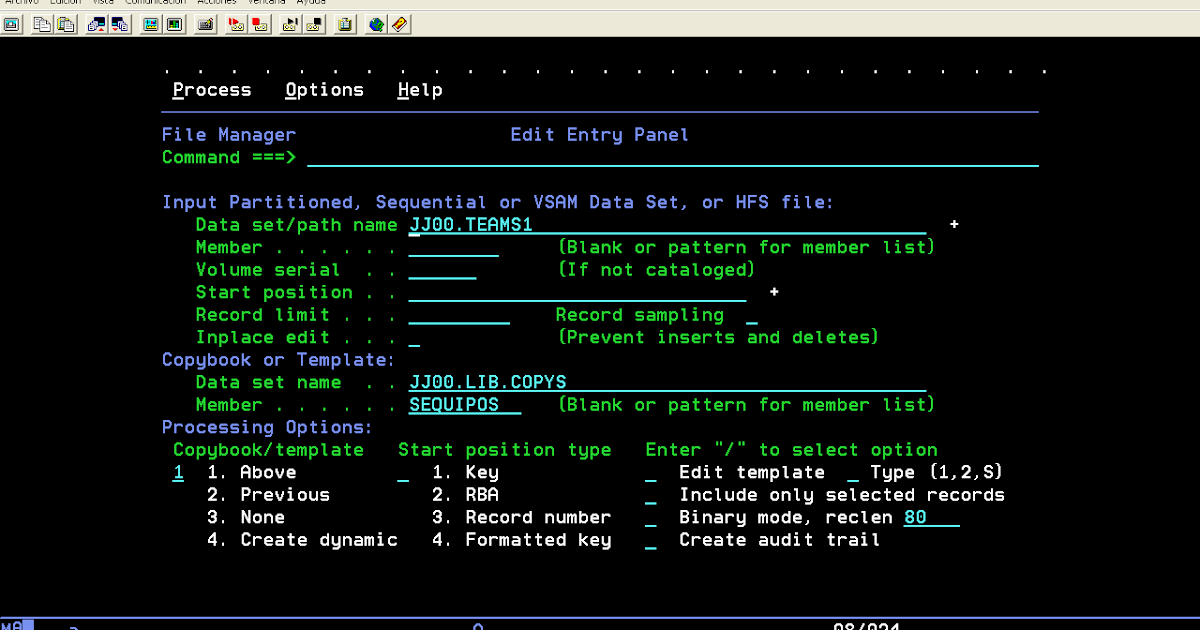Click the '(If not cataloged)' hint text
The width and height of the screenshot is (1200, 630).
(656, 270)
